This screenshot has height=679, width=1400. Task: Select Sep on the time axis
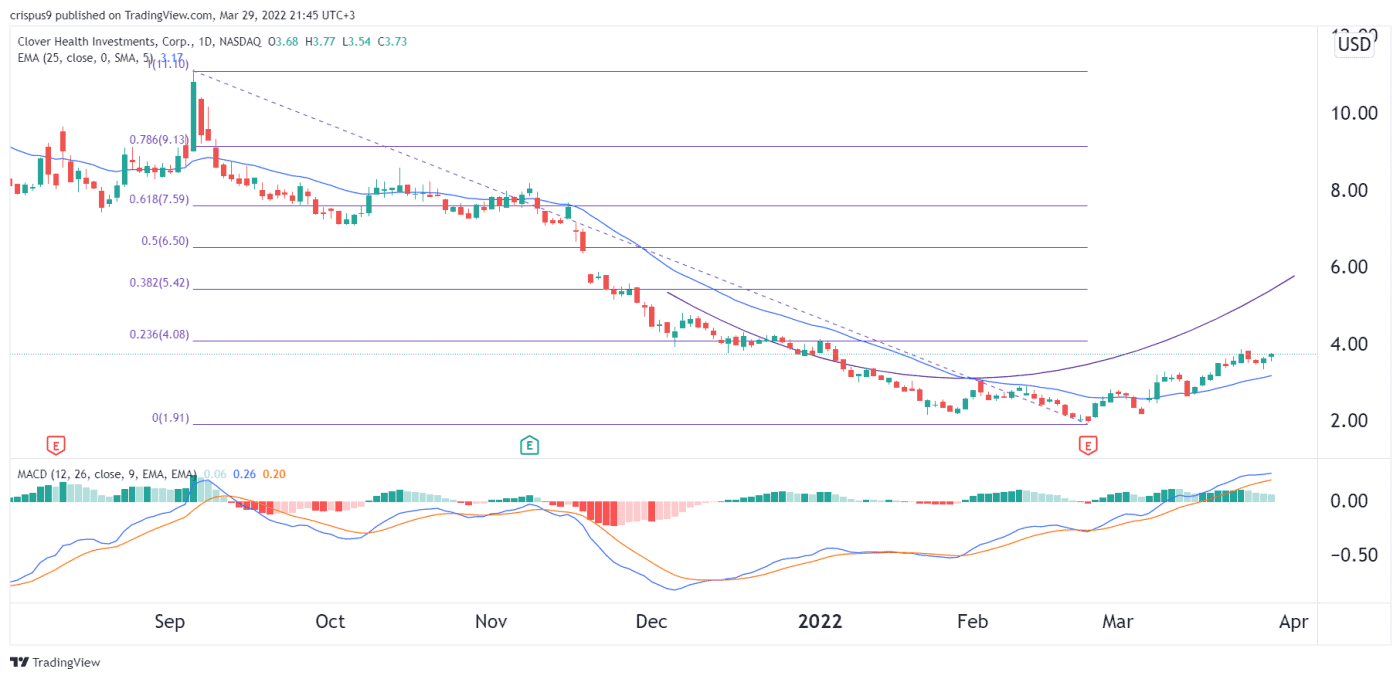[170, 621]
